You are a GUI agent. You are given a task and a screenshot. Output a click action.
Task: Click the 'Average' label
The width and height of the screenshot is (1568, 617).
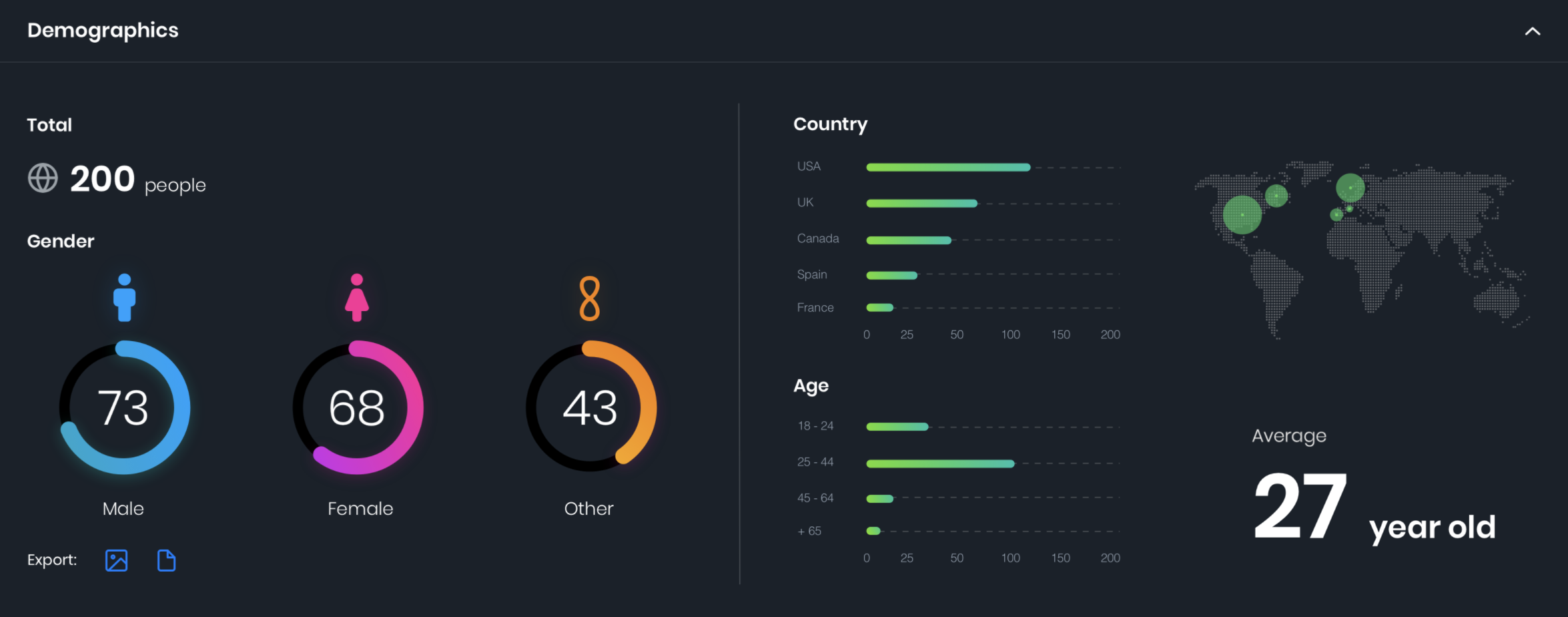point(1289,436)
